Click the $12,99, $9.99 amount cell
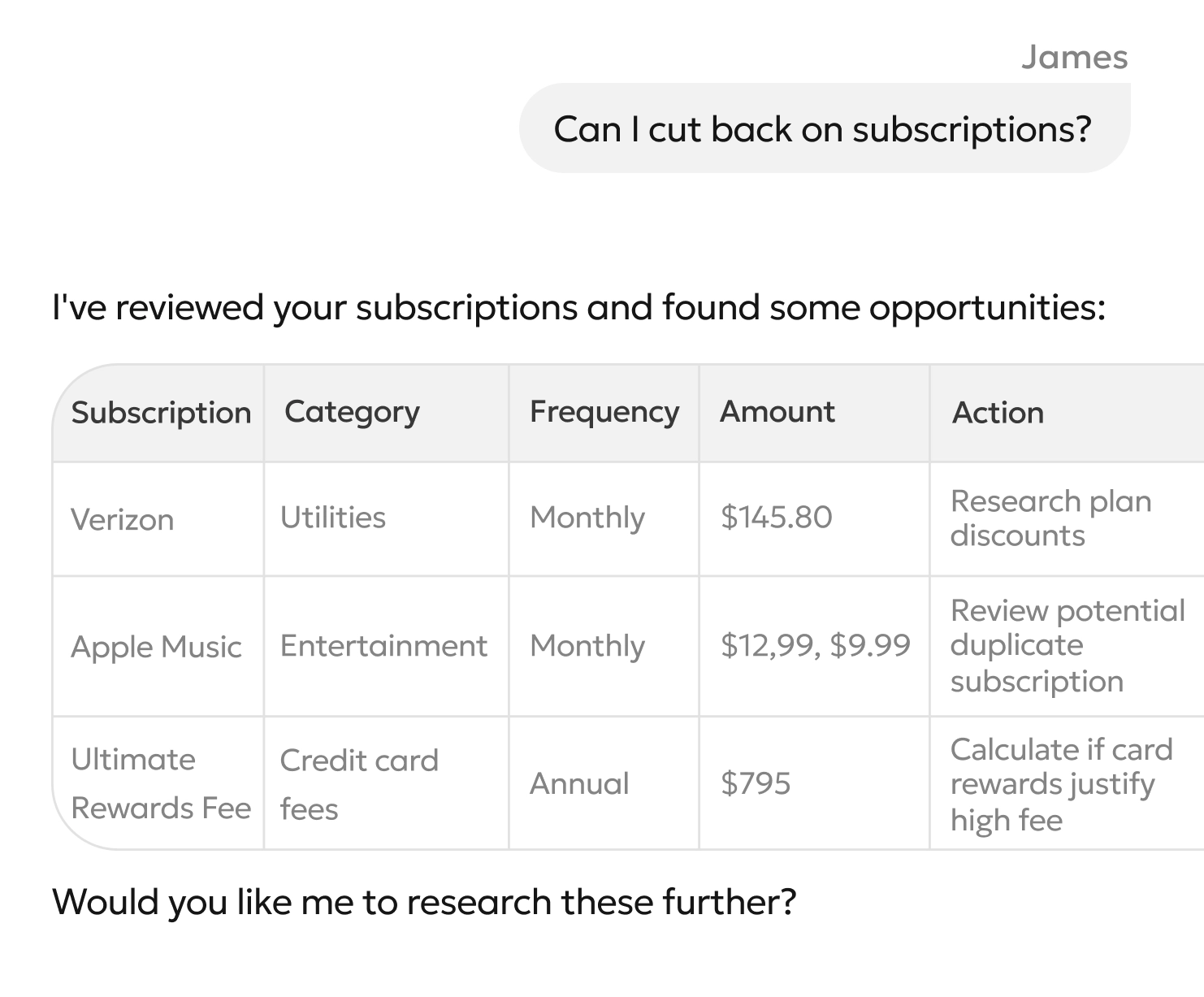This screenshot has height=997, width=1204. pos(815,645)
